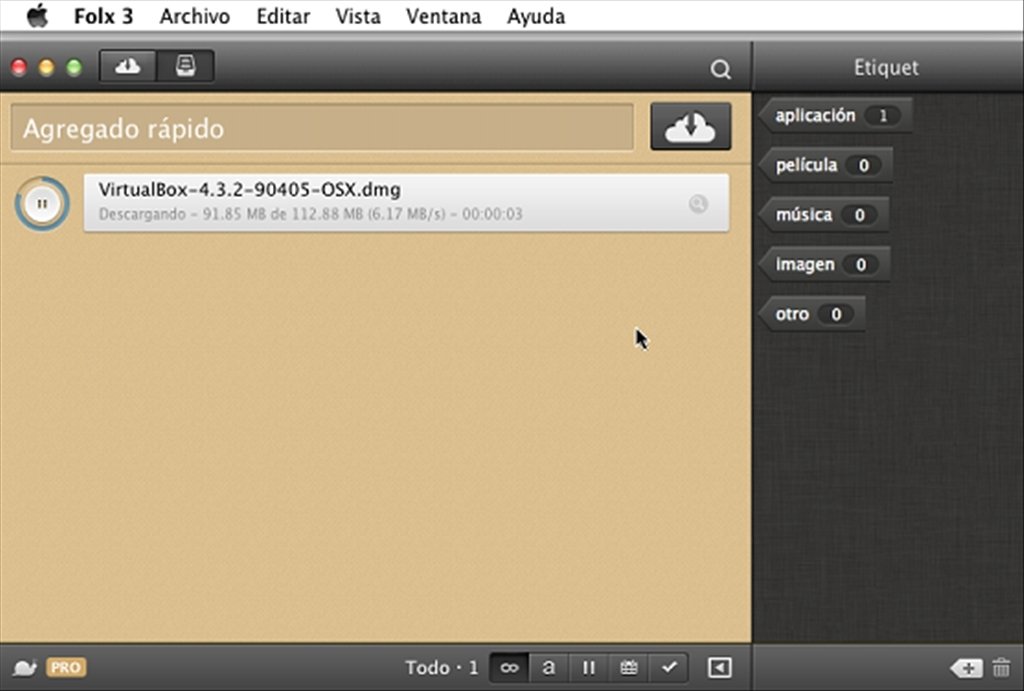Open the Apple menu
The image size is (1024, 691).
pyautogui.click(x=37, y=16)
